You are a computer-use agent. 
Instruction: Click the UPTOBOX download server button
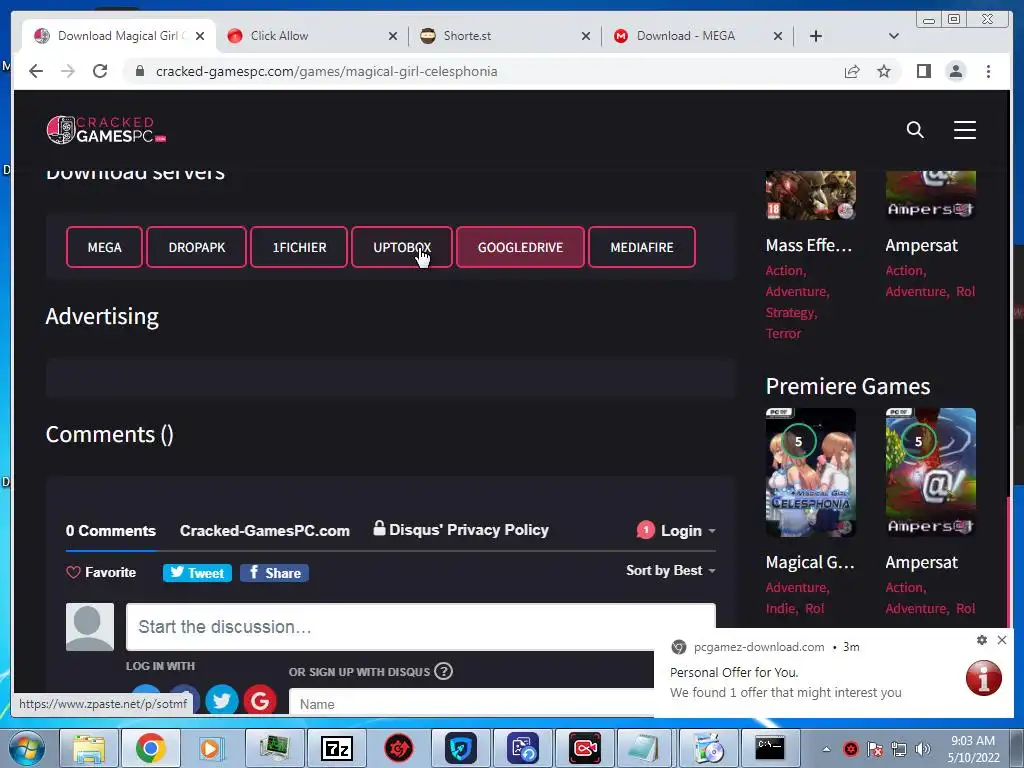coord(402,248)
